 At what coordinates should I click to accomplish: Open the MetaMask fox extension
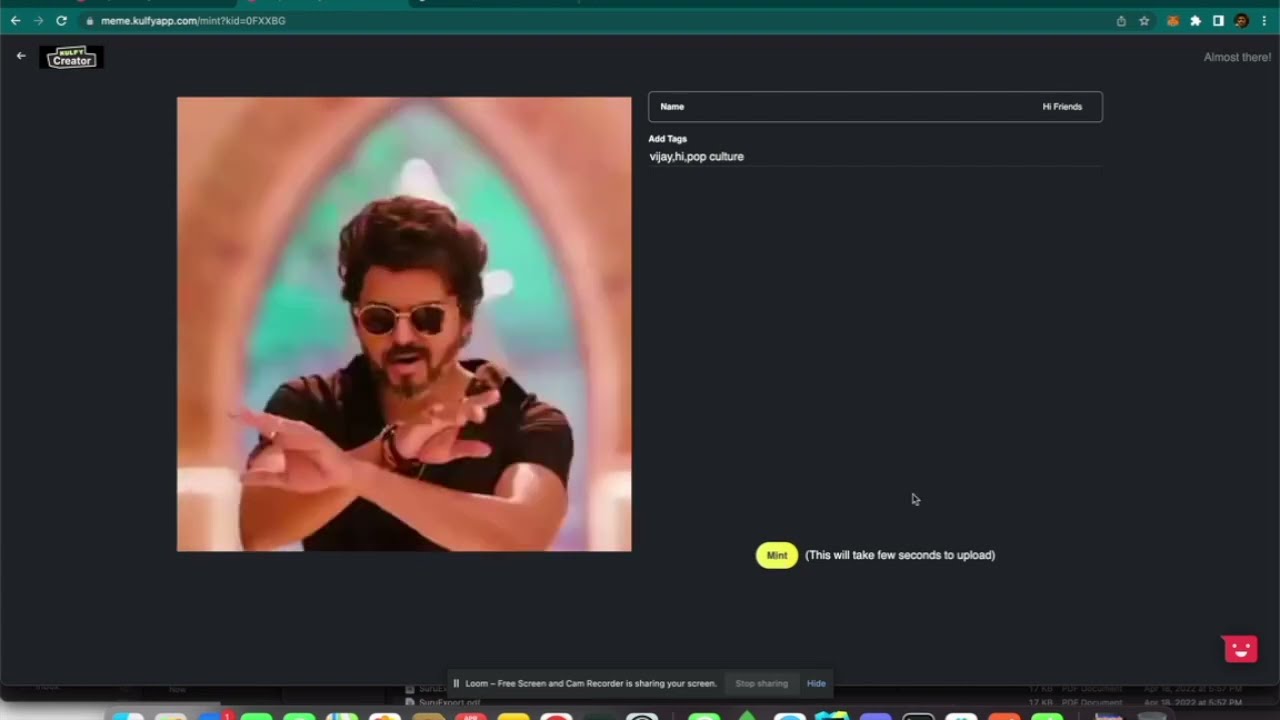click(x=1172, y=20)
